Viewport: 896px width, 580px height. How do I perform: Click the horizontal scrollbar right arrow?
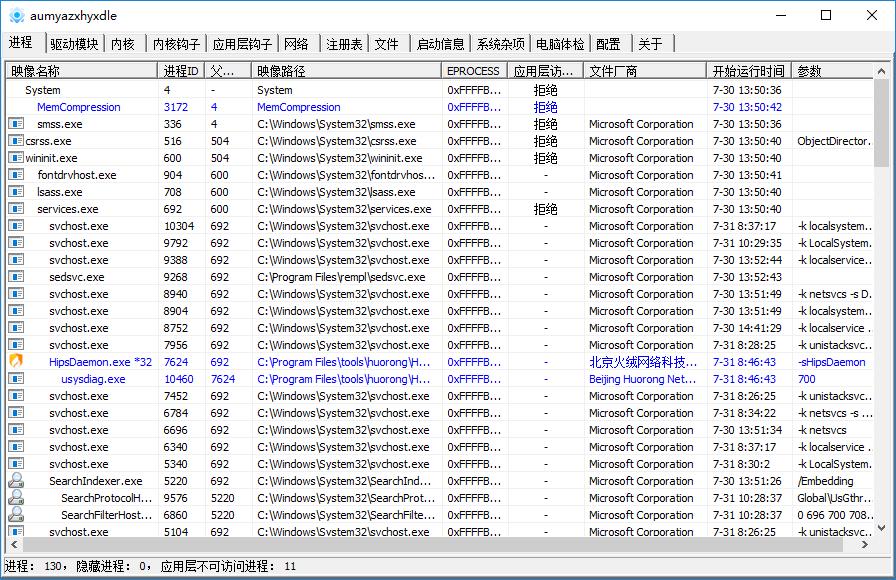pos(865,545)
